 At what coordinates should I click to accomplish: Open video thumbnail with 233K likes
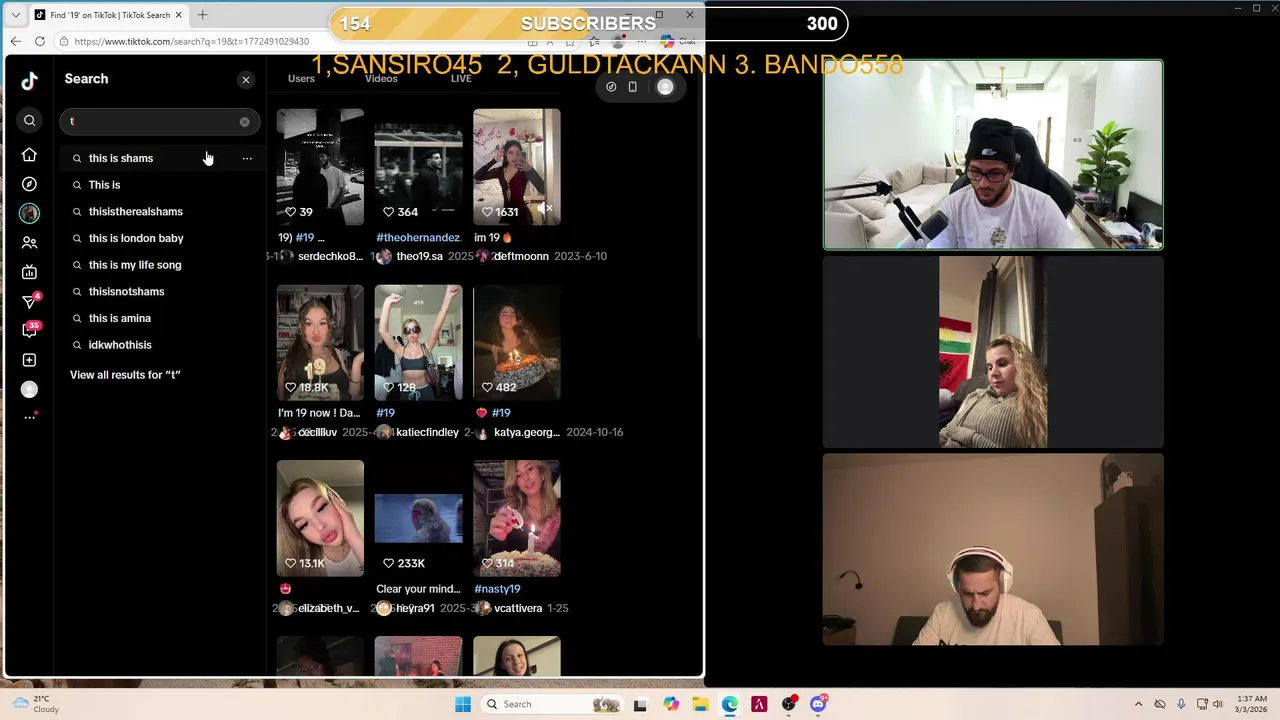(x=418, y=519)
